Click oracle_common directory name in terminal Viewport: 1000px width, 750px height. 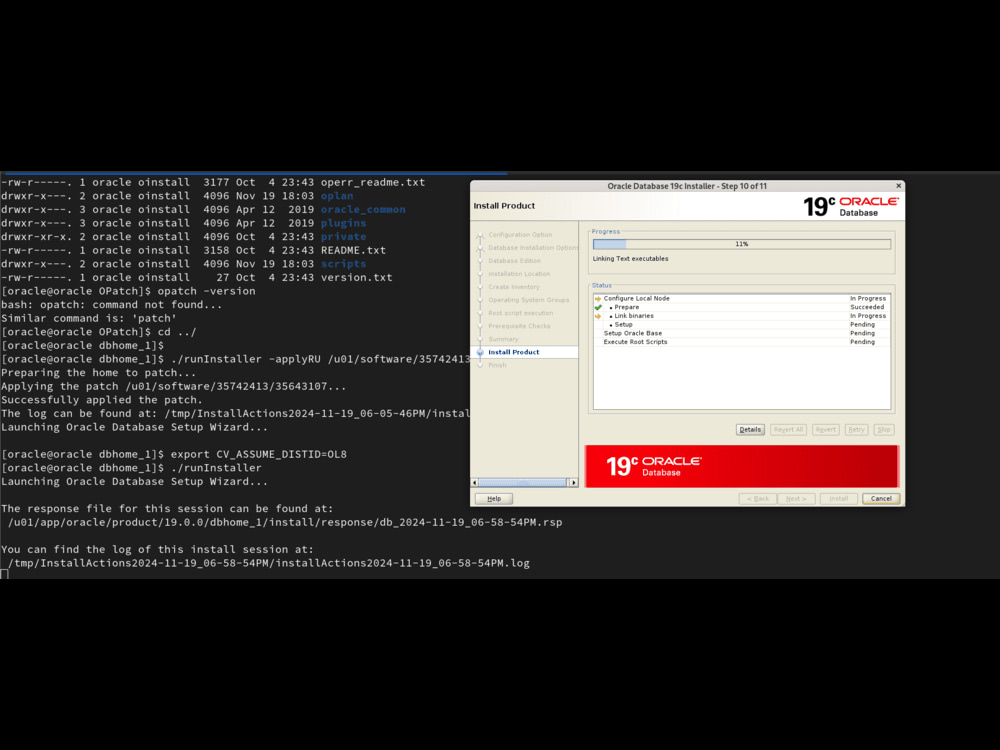point(363,209)
